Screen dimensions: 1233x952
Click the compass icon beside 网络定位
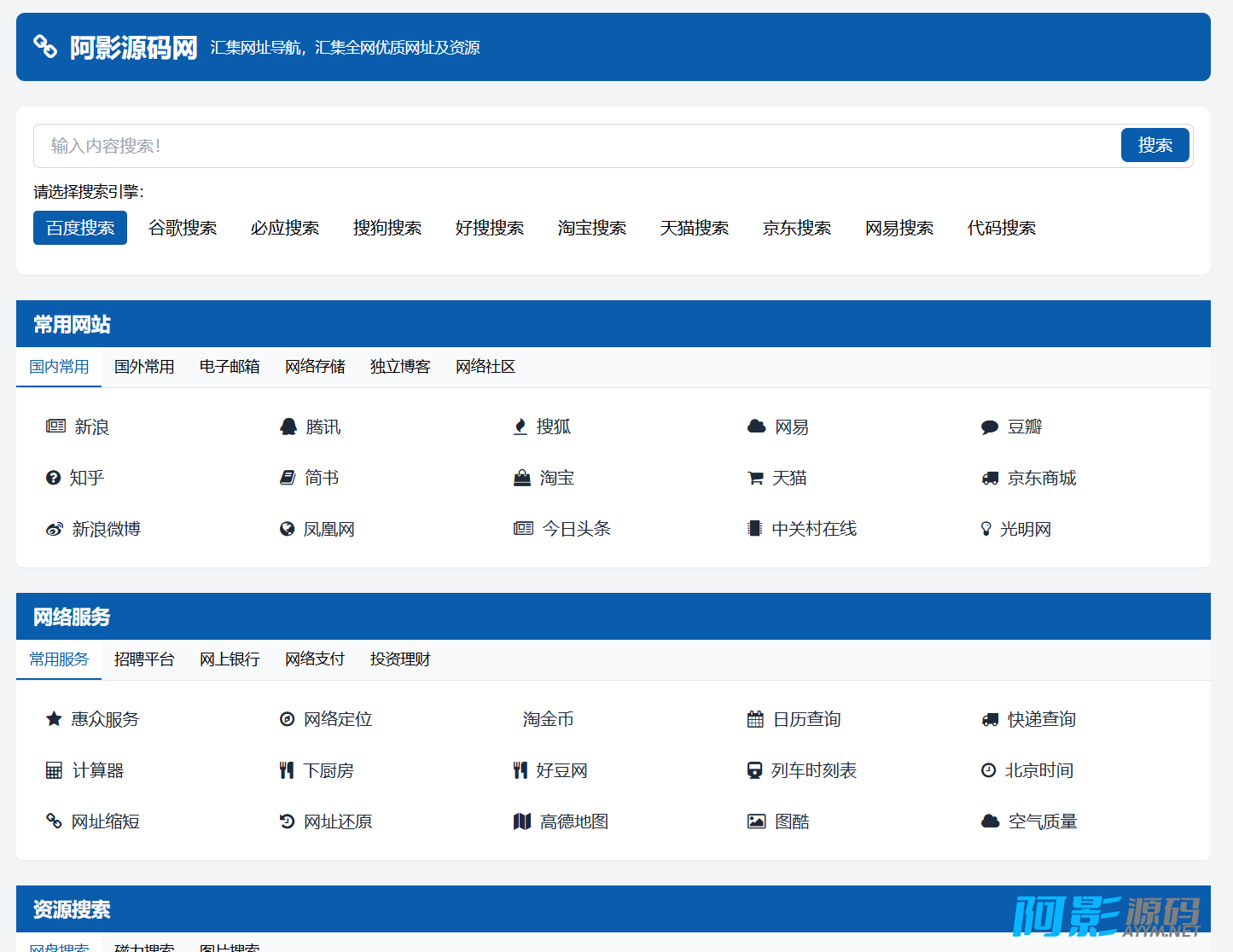coord(287,719)
